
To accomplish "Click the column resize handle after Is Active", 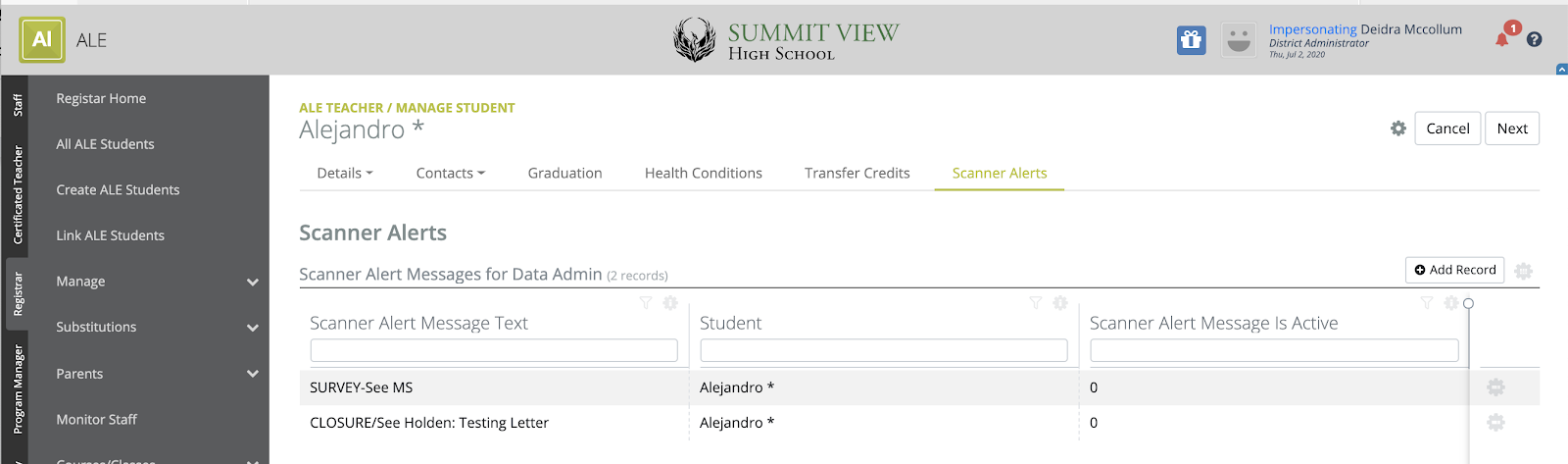I will click(x=1468, y=304).
